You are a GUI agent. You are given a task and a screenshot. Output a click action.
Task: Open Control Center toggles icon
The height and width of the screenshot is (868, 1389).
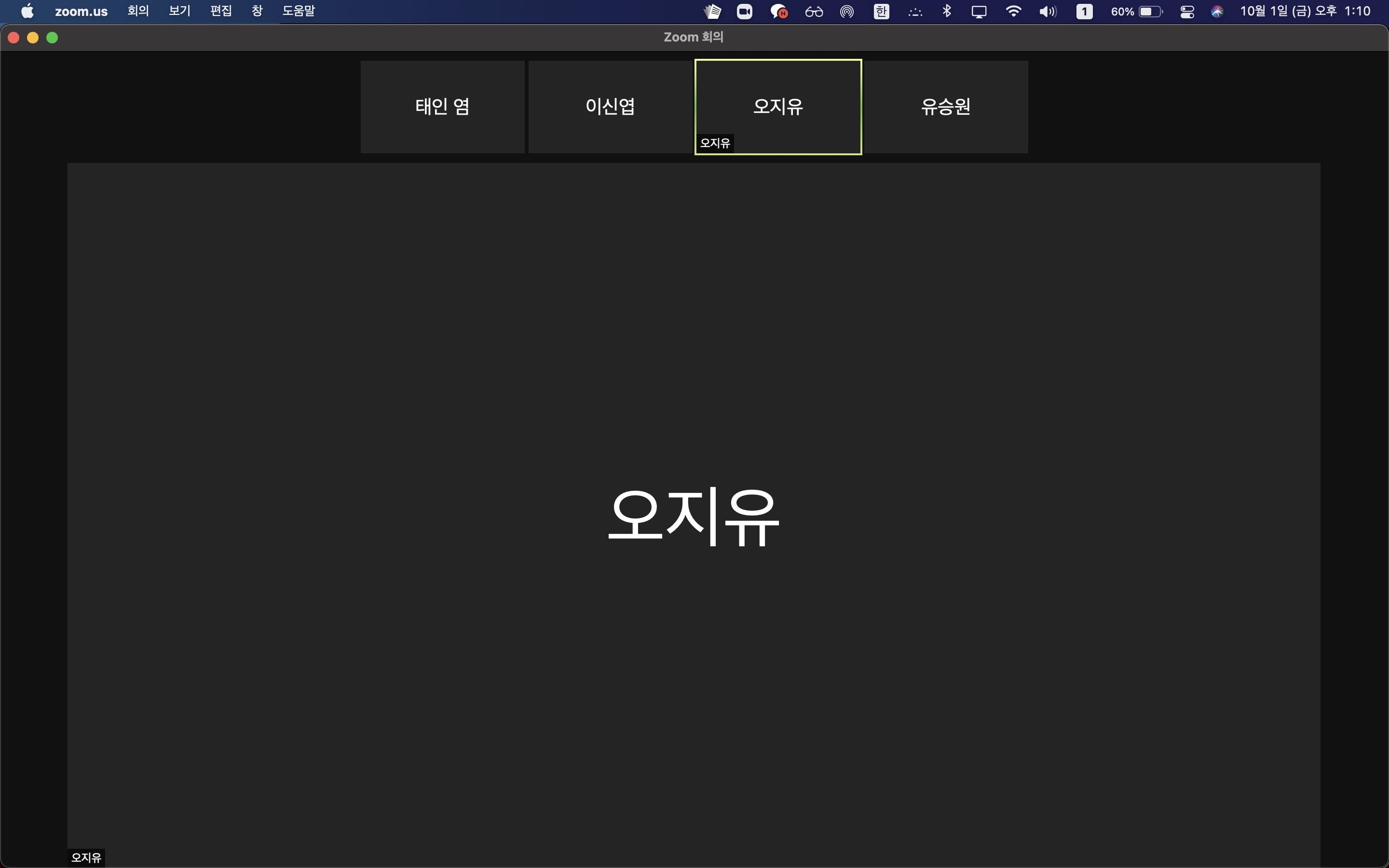tap(1187, 12)
